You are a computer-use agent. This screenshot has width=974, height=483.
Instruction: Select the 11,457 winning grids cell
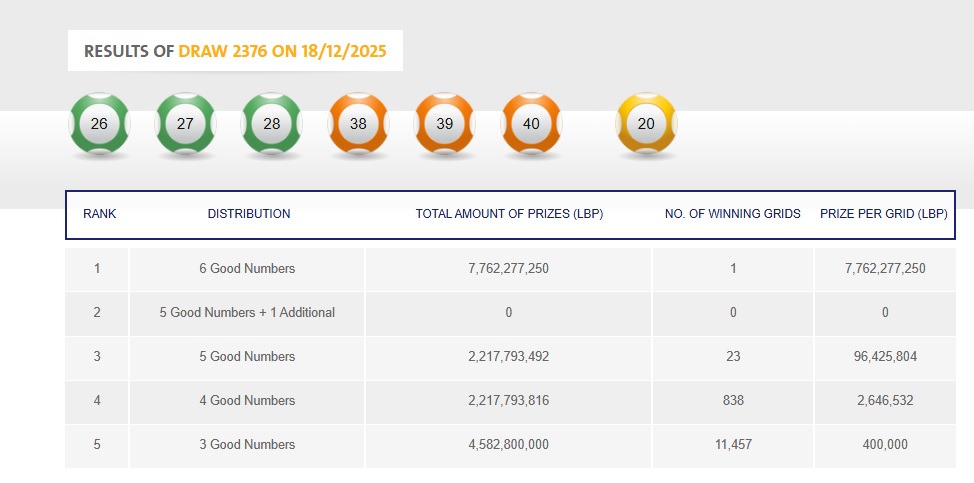pyautogui.click(x=733, y=445)
